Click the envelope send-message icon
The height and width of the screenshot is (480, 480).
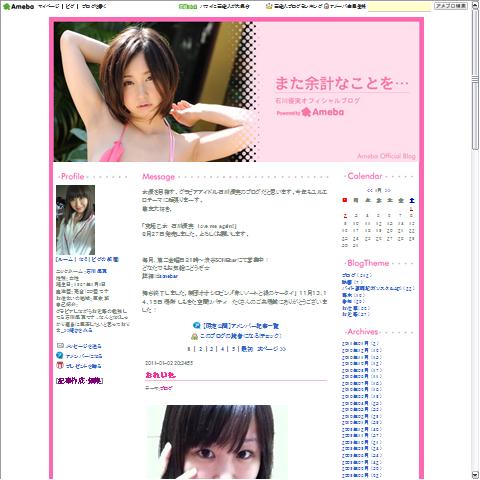(x=60, y=346)
